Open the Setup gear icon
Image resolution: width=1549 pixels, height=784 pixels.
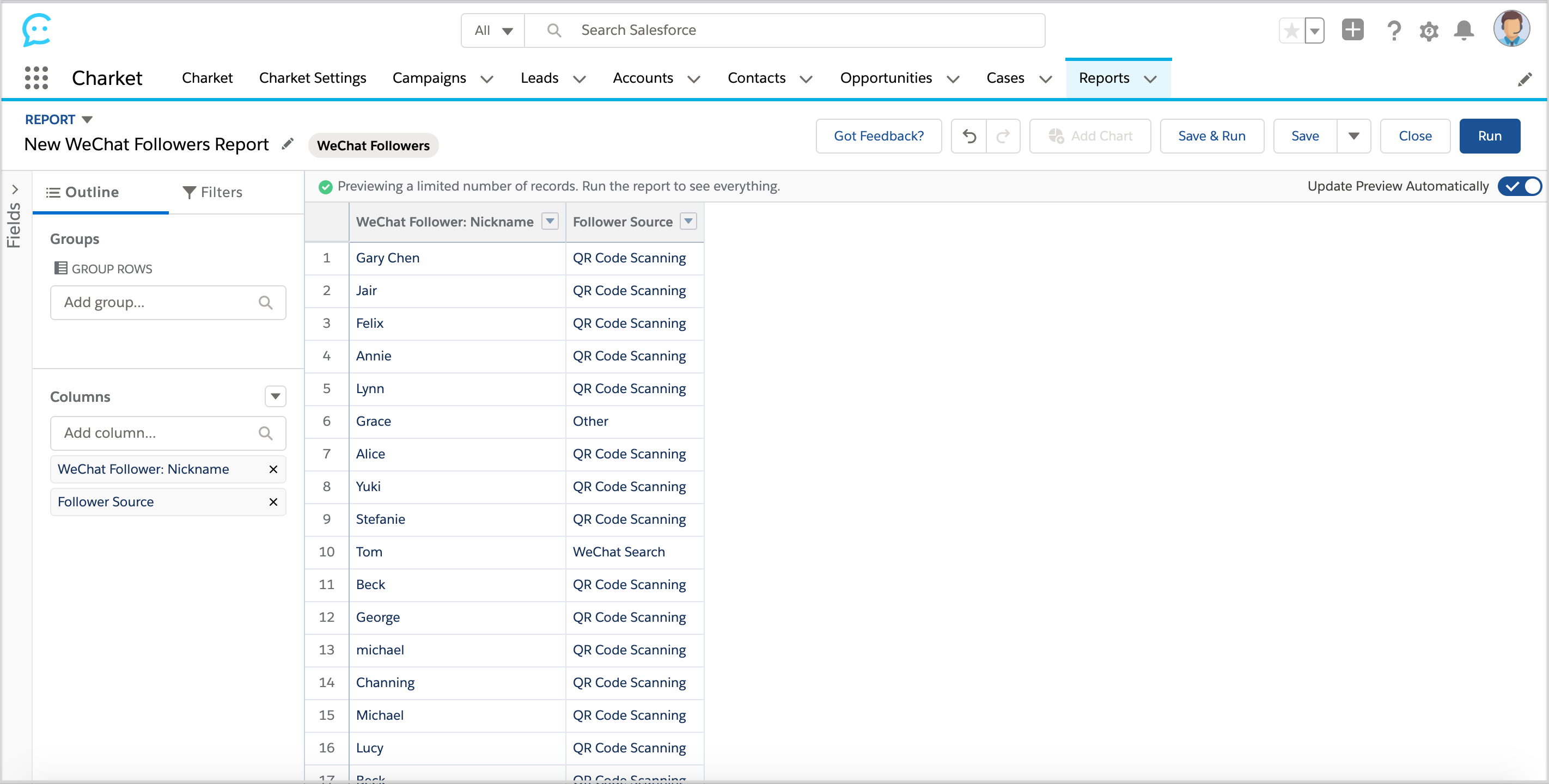click(x=1429, y=30)
